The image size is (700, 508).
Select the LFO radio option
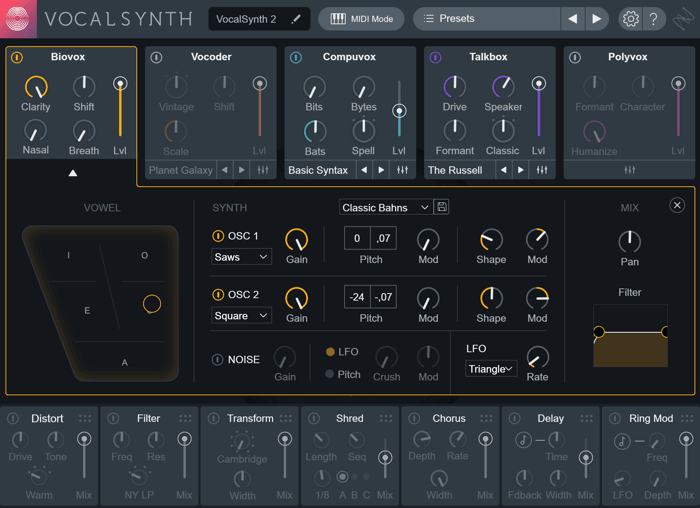330,352
